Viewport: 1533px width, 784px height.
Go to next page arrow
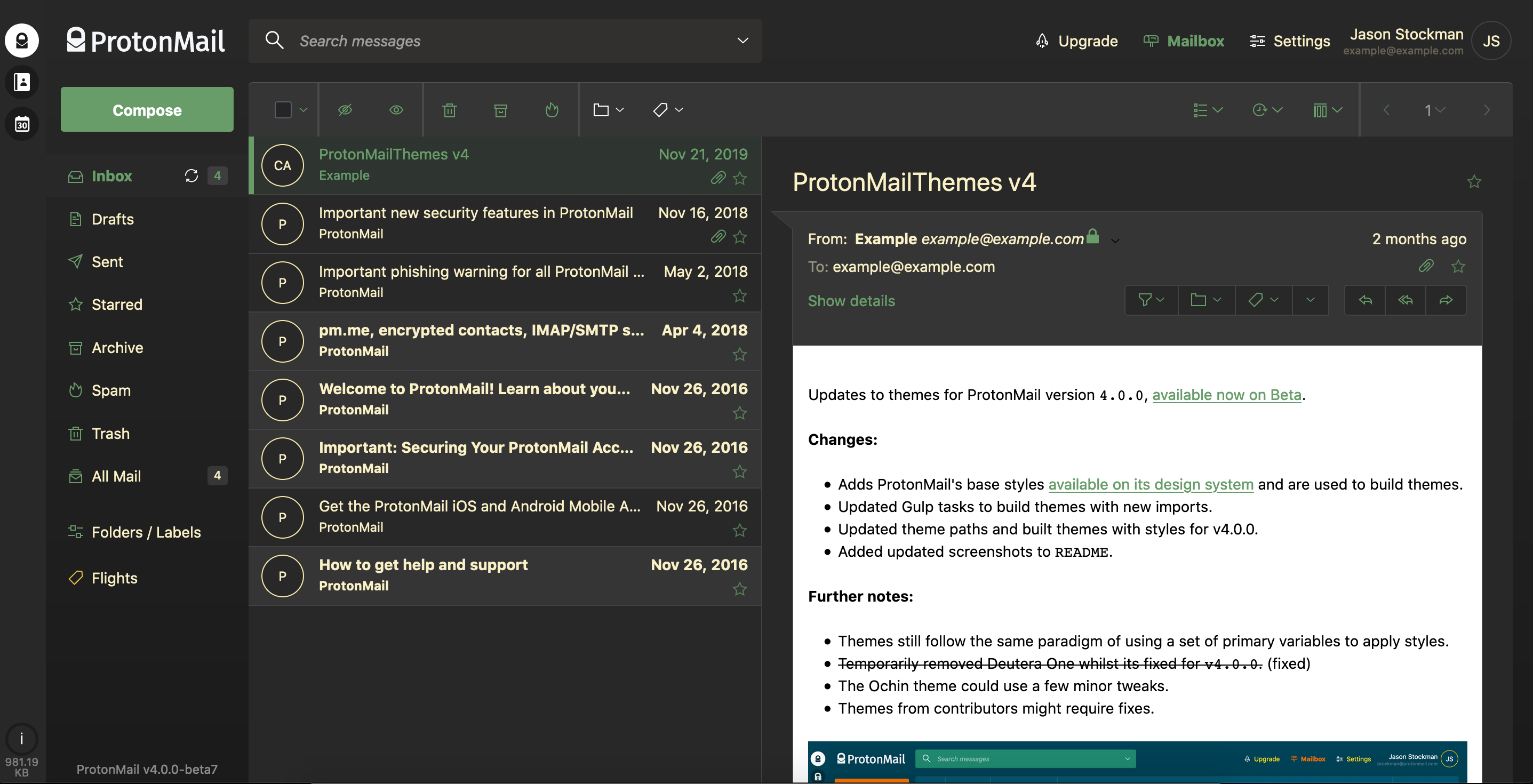1487,110
